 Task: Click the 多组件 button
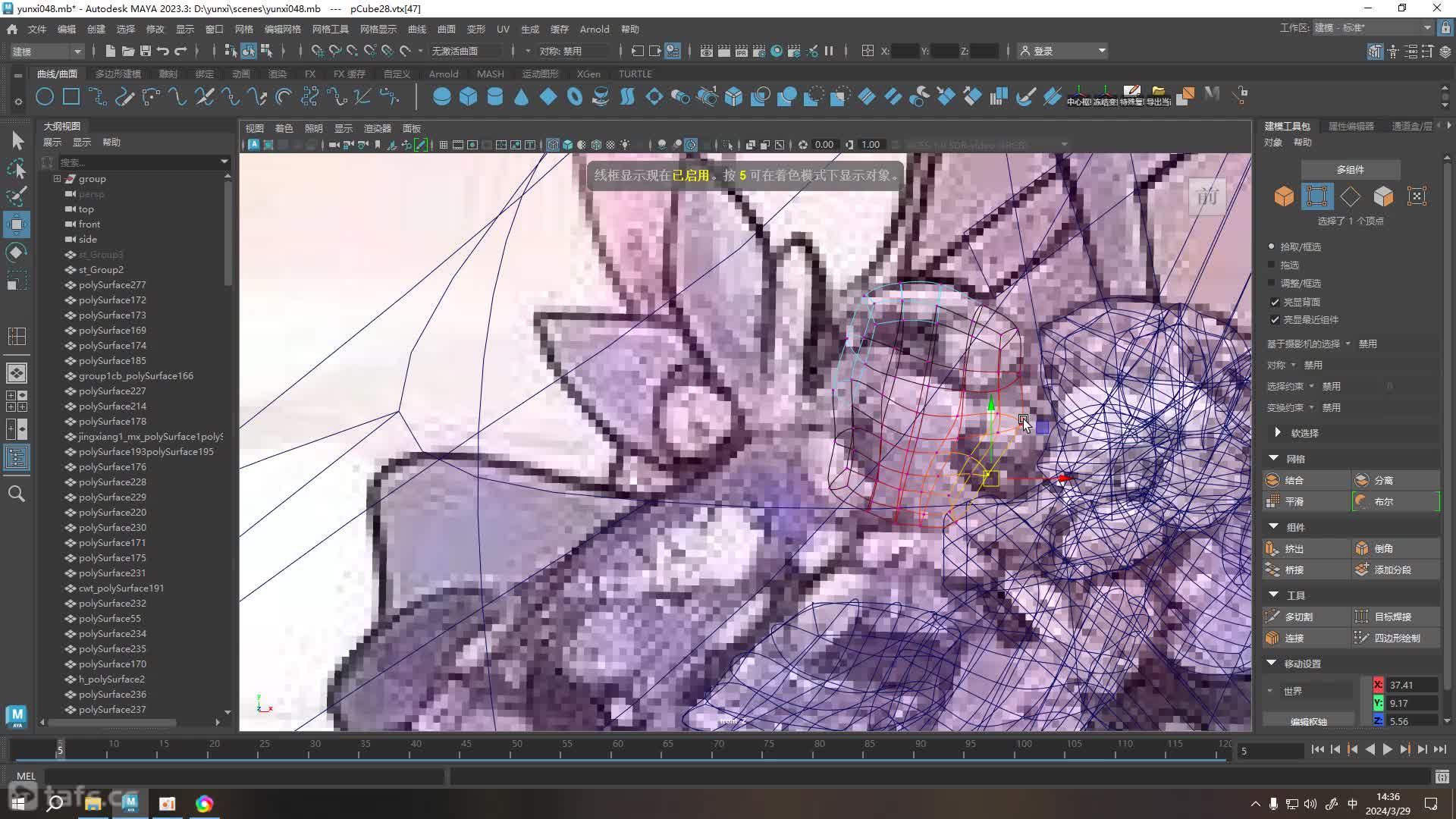(x=1351, y=170)
